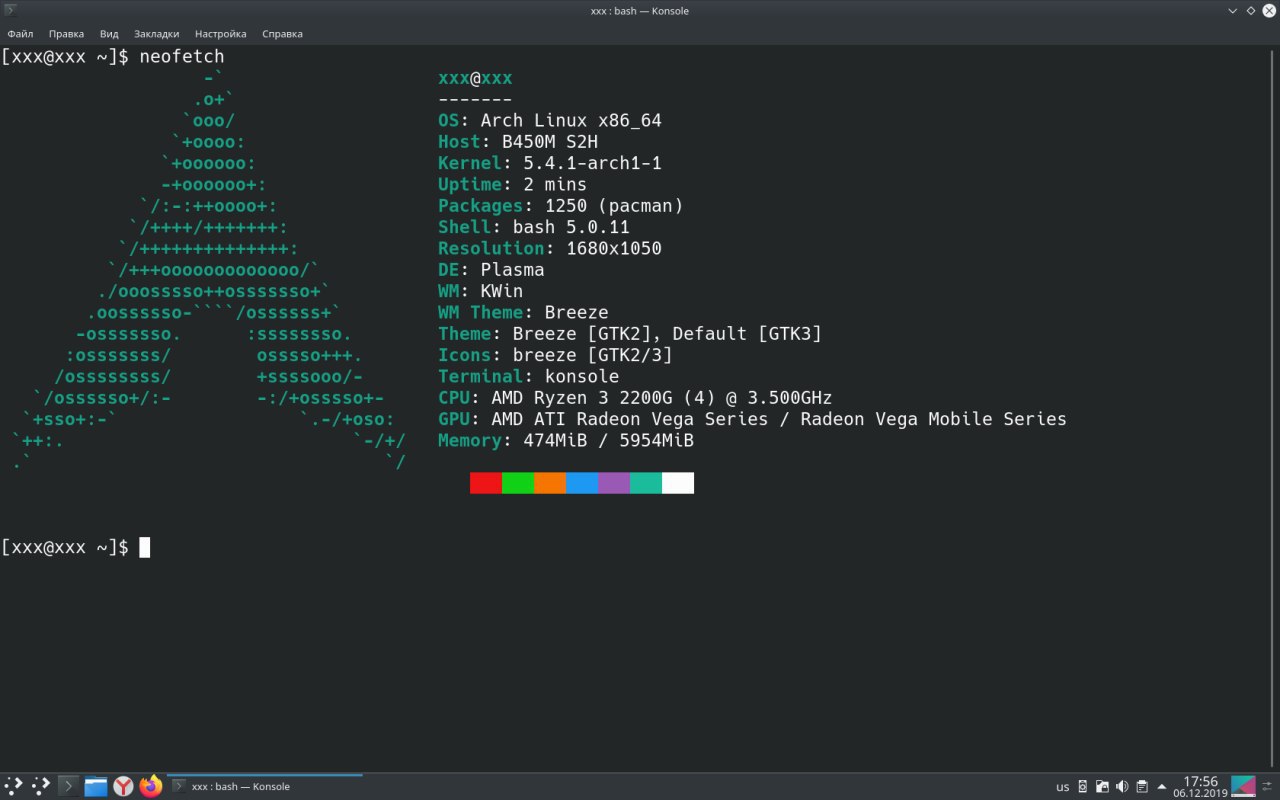Click the purple color block in neofetch output

click(614, 483)
